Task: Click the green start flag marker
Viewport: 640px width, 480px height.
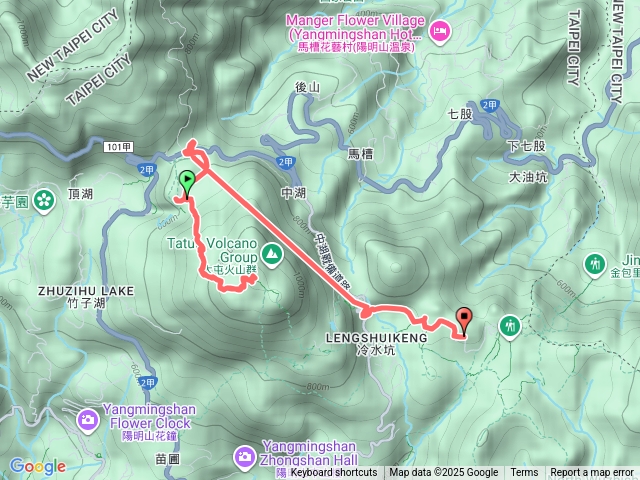Action: [x=187, y=184]
